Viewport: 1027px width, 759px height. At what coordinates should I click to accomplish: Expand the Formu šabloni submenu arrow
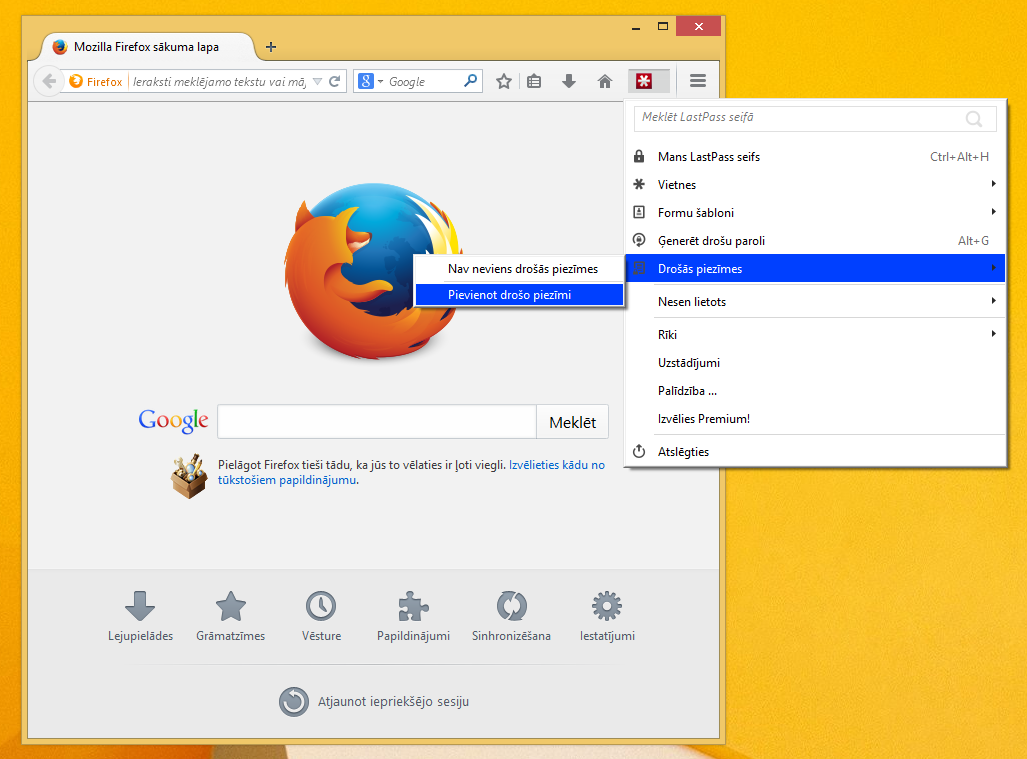click(994, 212)
